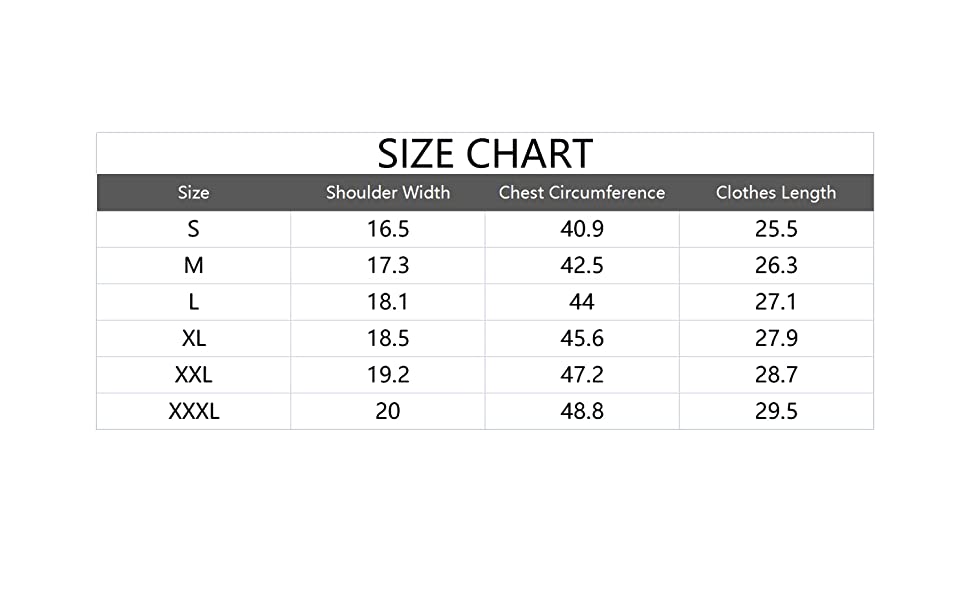970x600 pixels.
Task: Click chest circumference value 48.8
Action: click(582, 411)
